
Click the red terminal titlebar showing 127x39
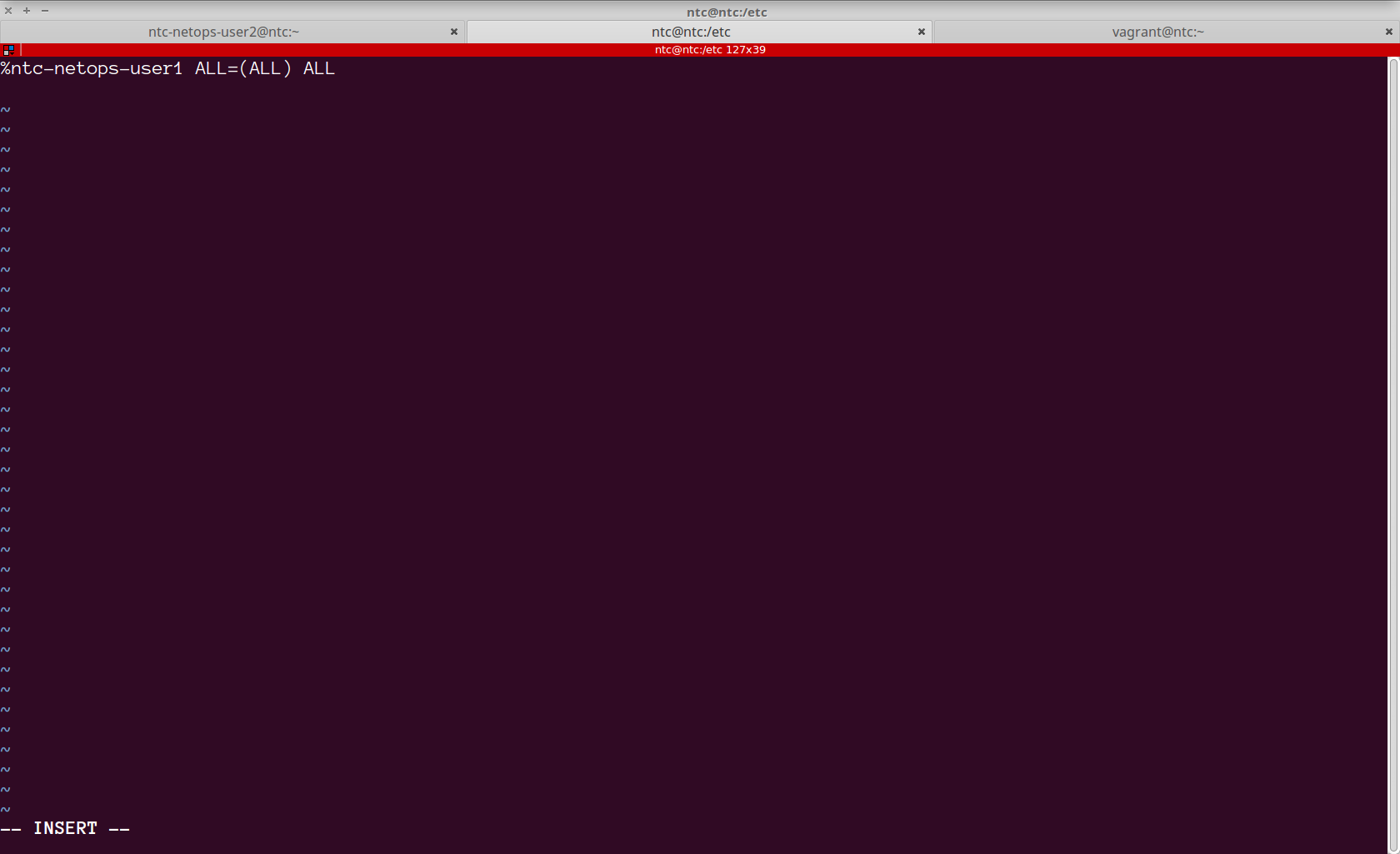click(710, 50)
